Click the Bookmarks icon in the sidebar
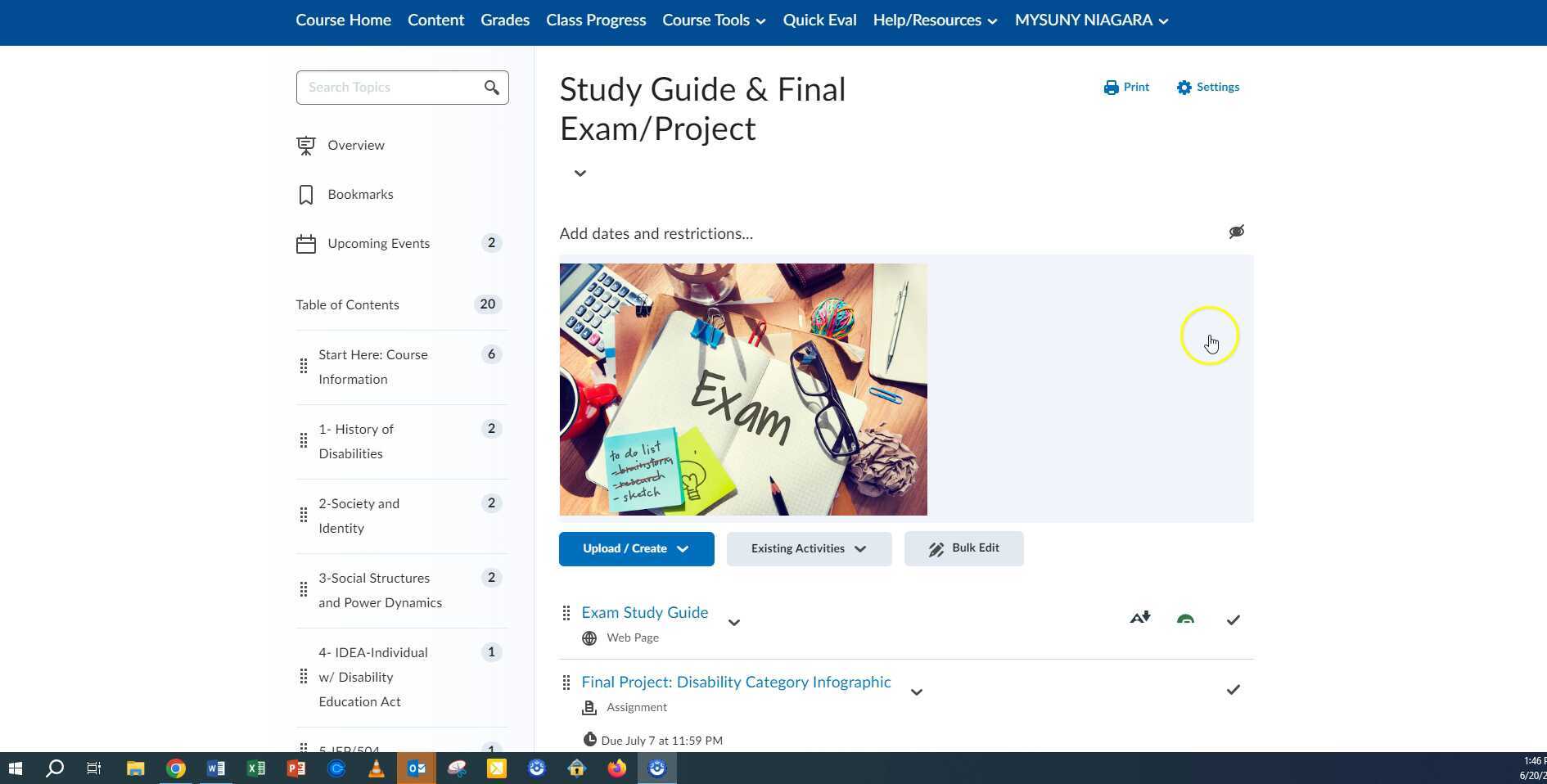 [305, 194]
